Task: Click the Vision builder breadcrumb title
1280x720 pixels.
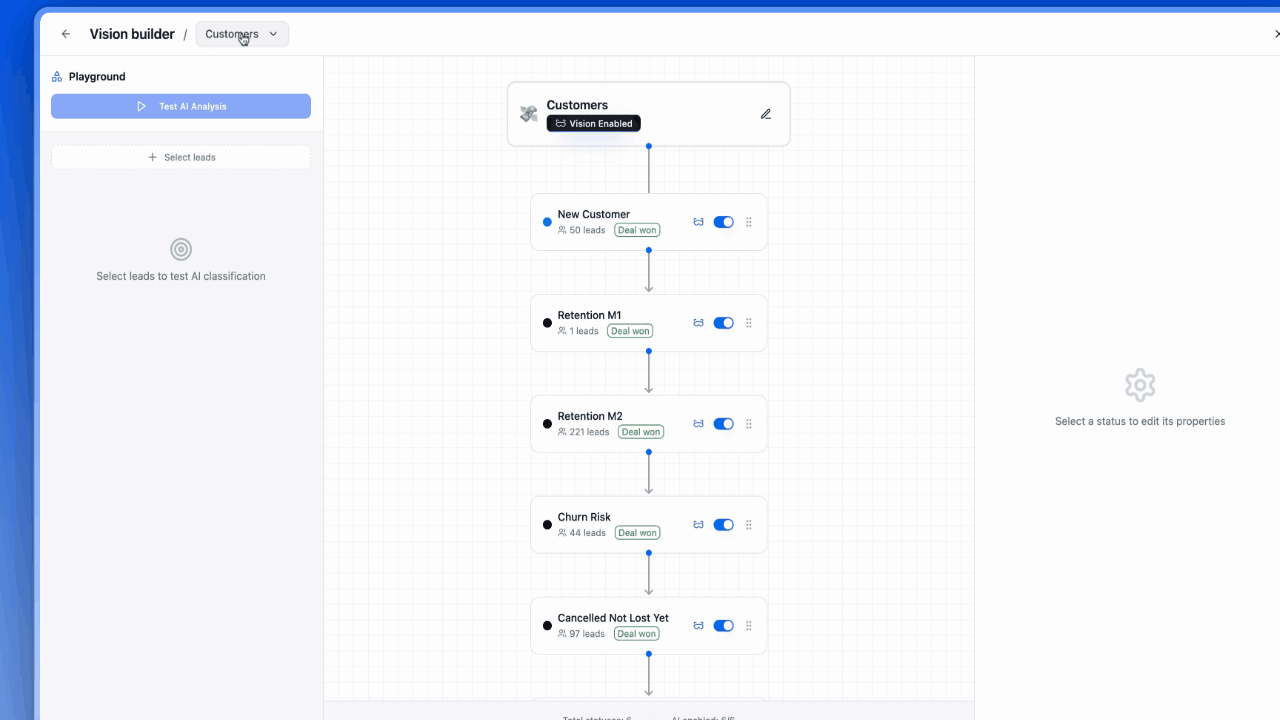Action: (131, 34)
